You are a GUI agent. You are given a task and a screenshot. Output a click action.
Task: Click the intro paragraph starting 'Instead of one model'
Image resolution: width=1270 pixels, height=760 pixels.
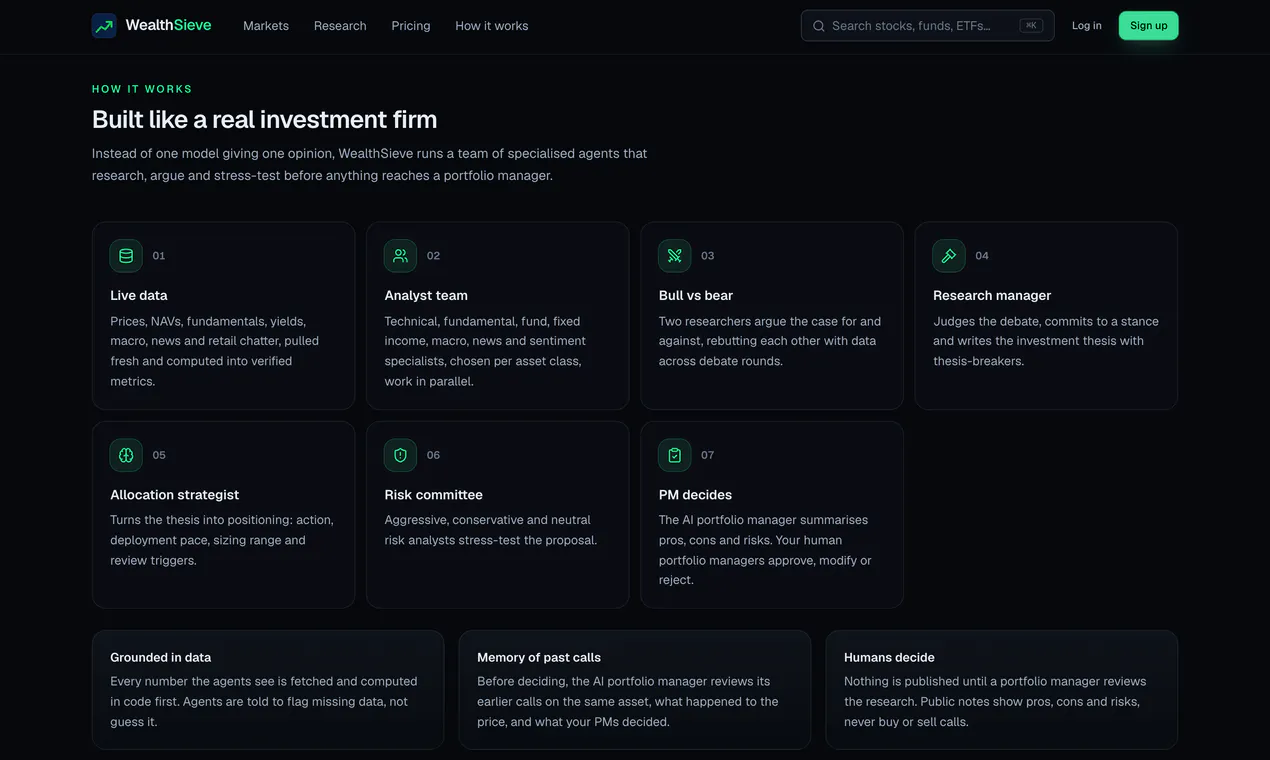[370, 164]
